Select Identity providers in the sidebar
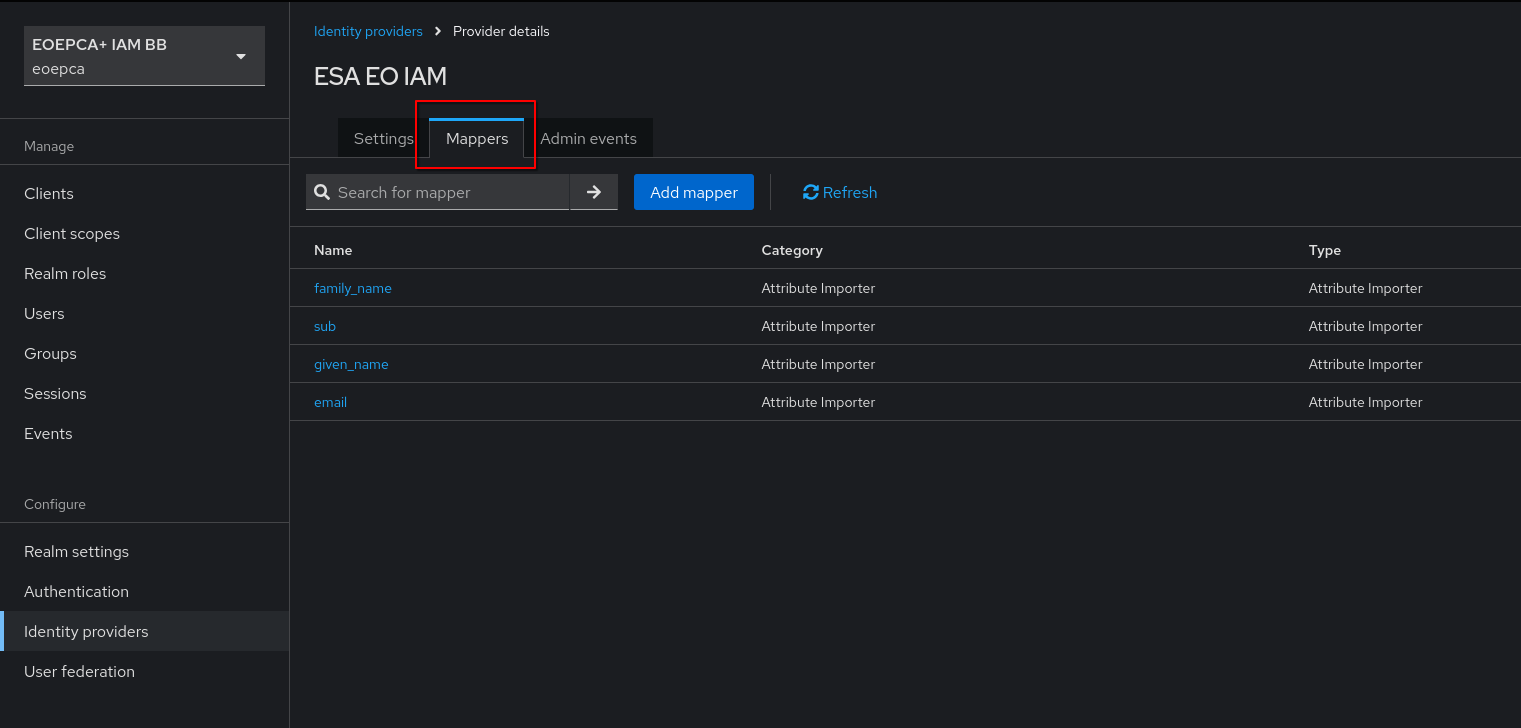The height and width of the screenshot is (728, 1521). point(144,632)
